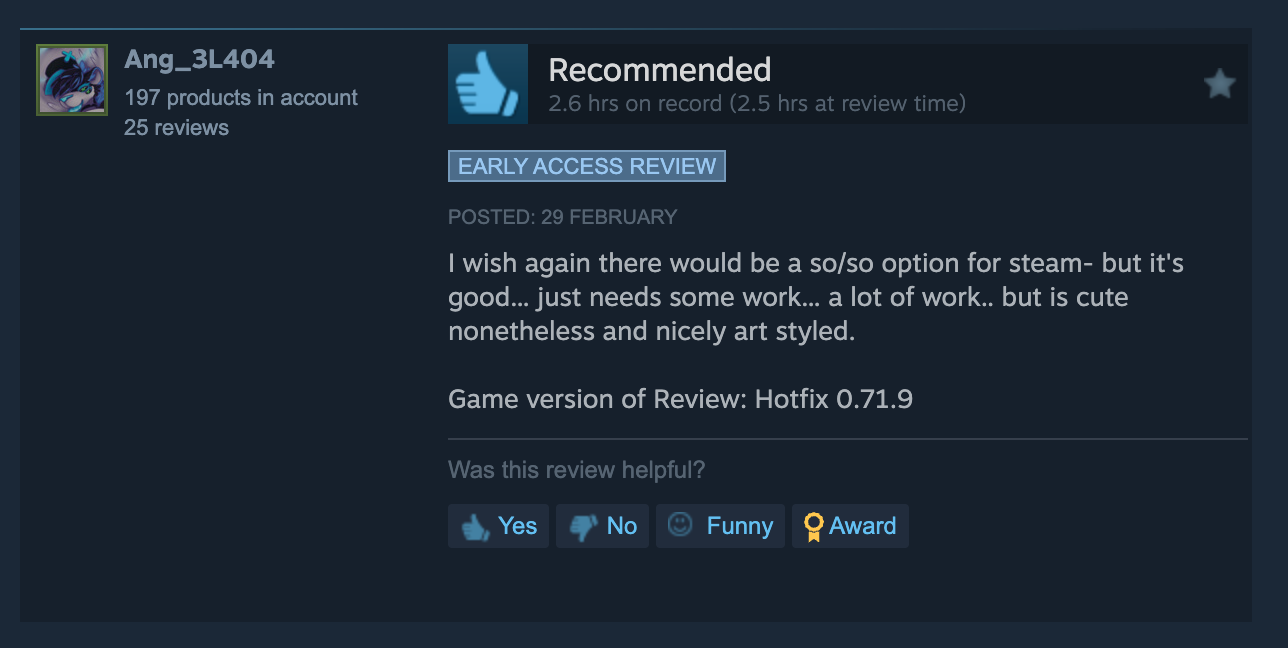View the 197 products in account
Screen dimensions: 1288x648
click(241, 98)
